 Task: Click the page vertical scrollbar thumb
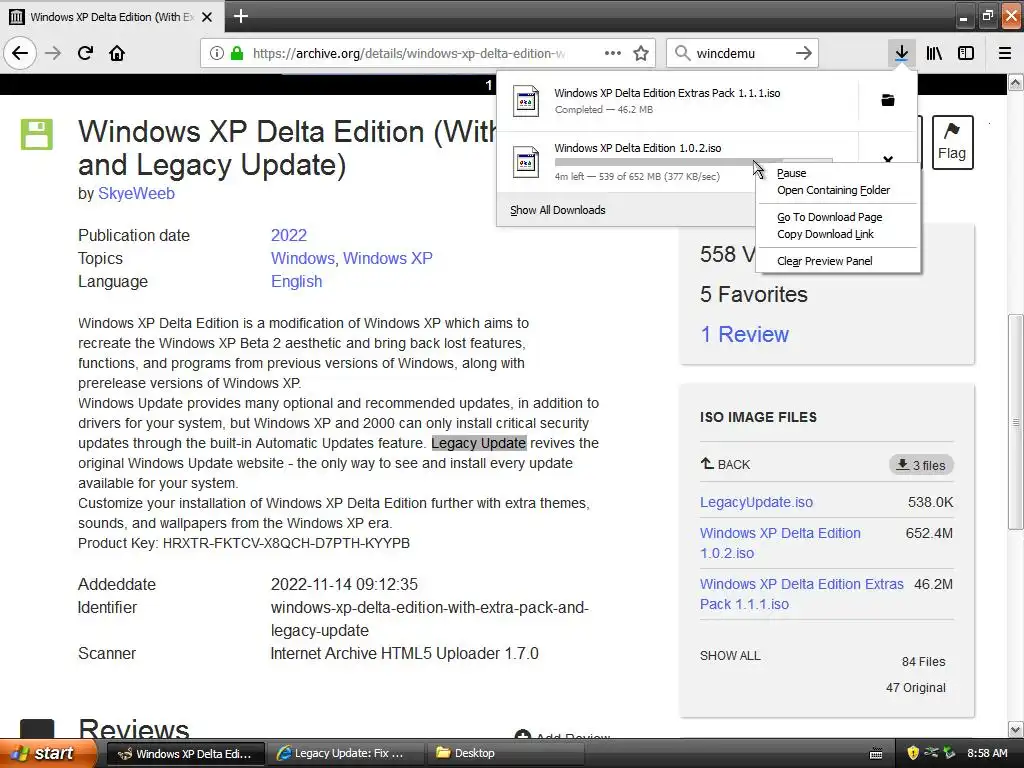[1016, 422]
